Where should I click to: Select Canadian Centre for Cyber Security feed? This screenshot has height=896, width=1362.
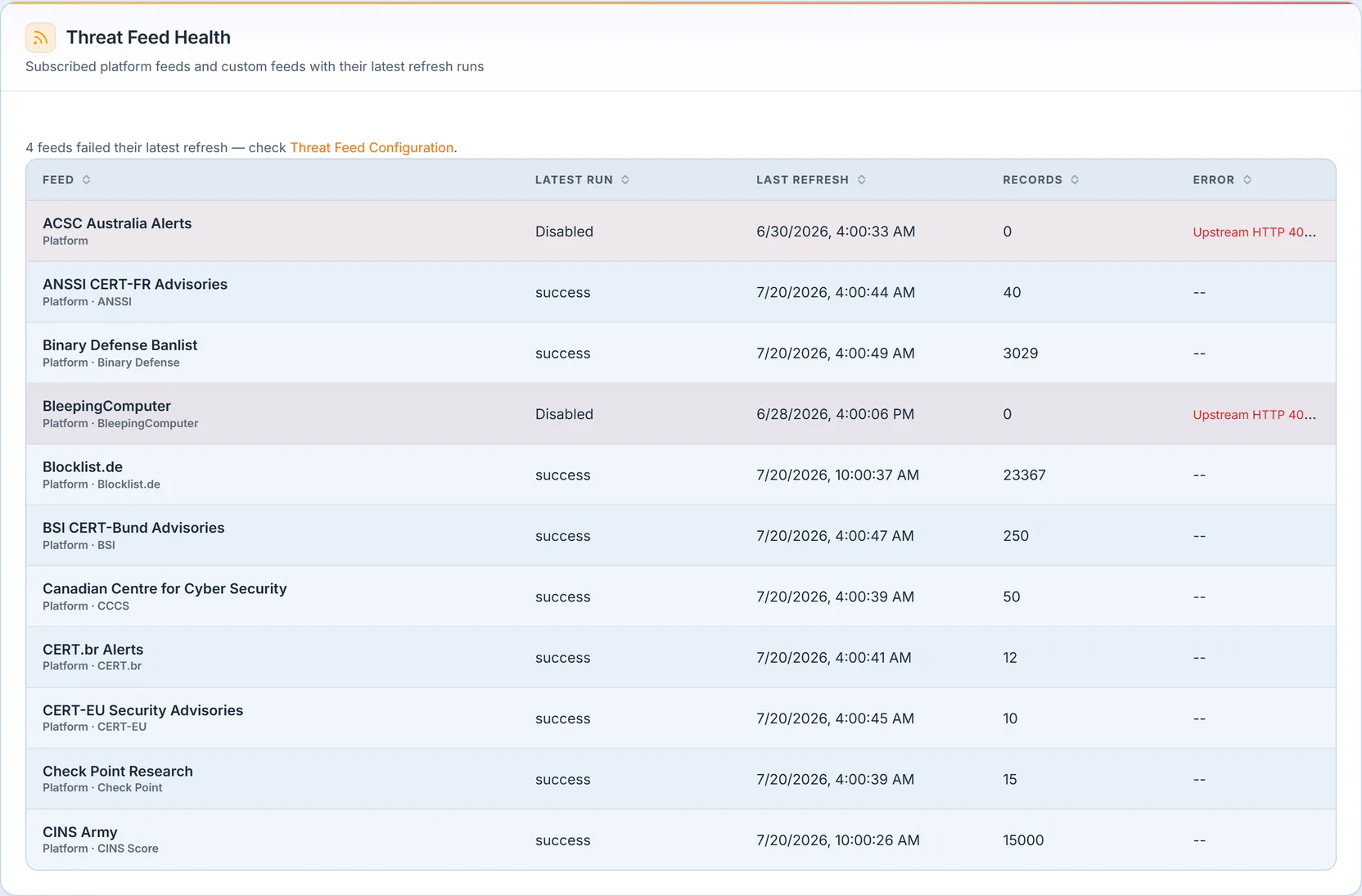point(165,588)
